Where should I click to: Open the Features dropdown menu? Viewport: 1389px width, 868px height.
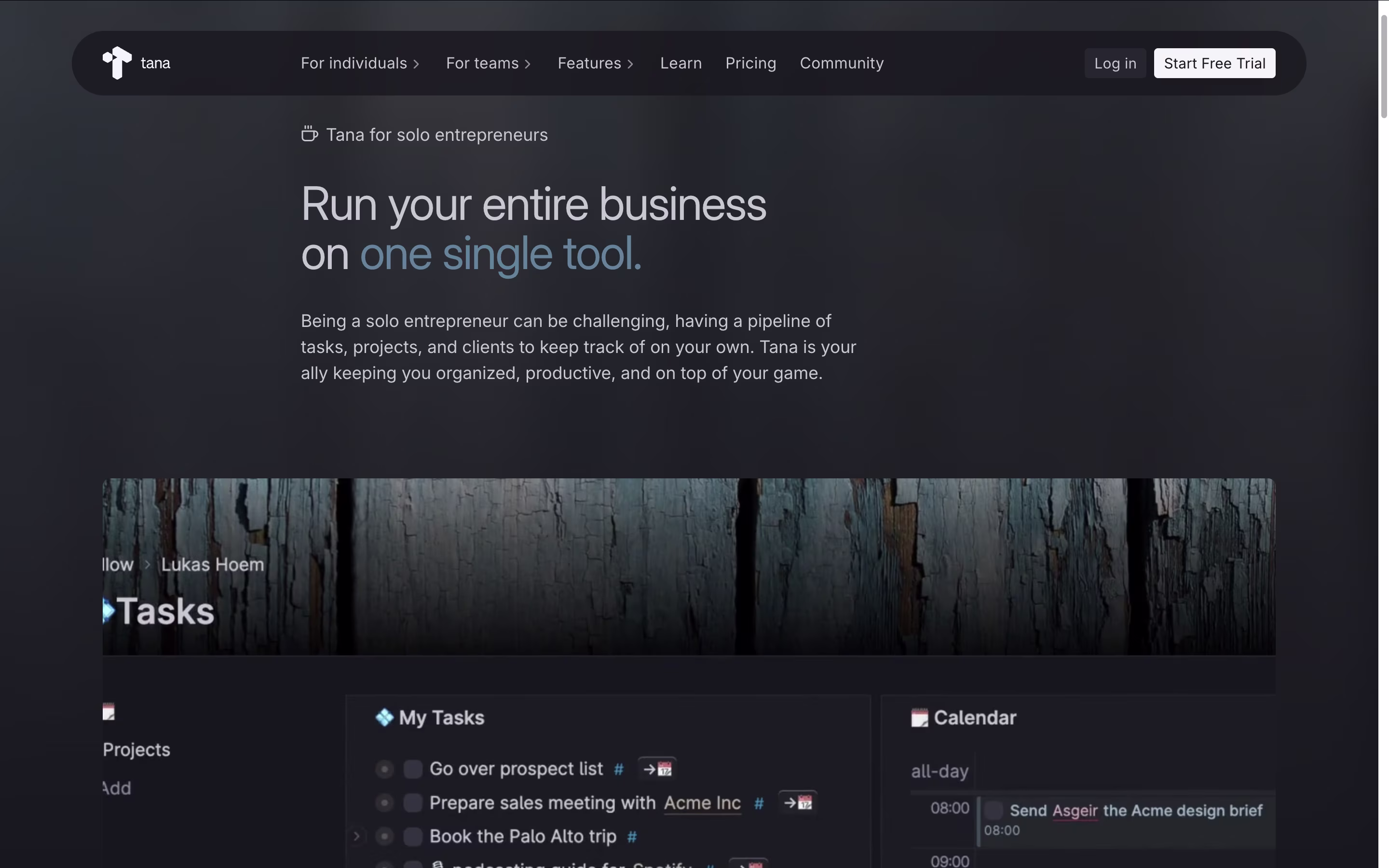click(x=596, y=63)
